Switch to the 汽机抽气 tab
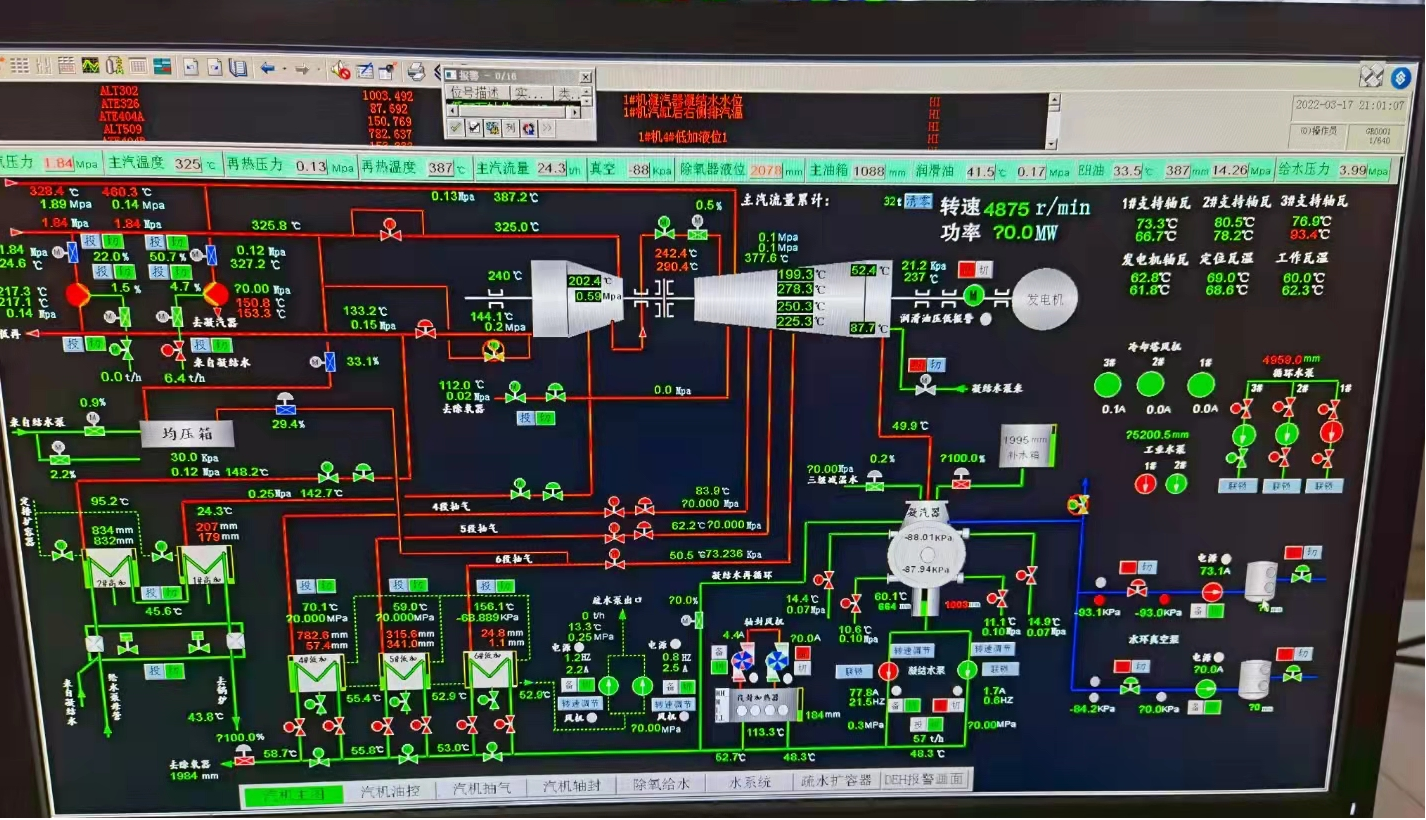1426x820 pixels. [482, 789]
